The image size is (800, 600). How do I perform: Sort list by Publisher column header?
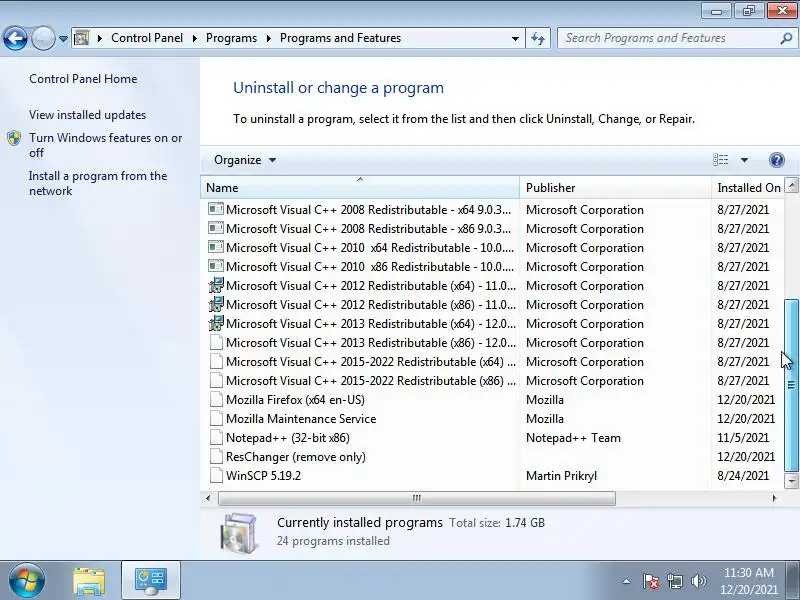[615, 188]
